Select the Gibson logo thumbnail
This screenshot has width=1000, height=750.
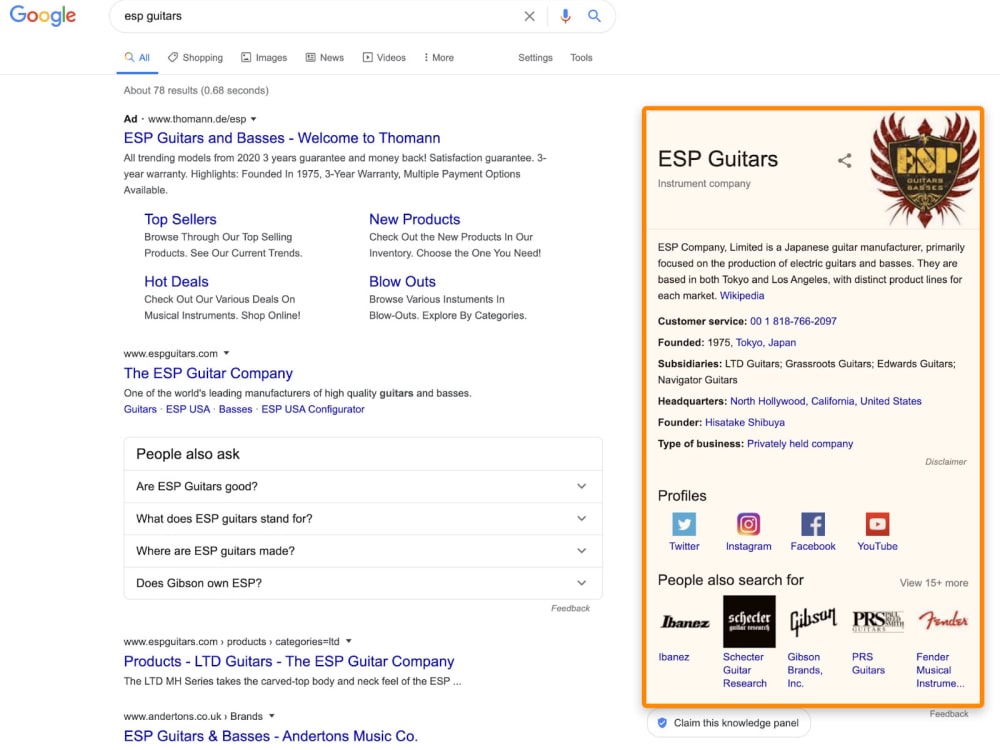pyautogui.click(x=813, y=622)
